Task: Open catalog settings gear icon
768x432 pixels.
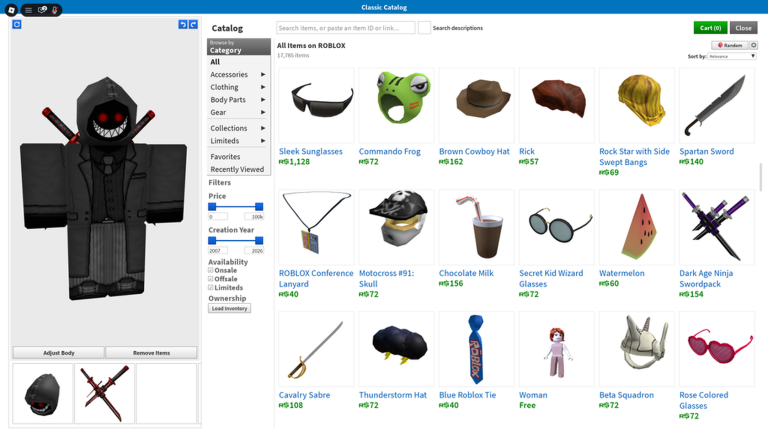Action: pos(753,45)
